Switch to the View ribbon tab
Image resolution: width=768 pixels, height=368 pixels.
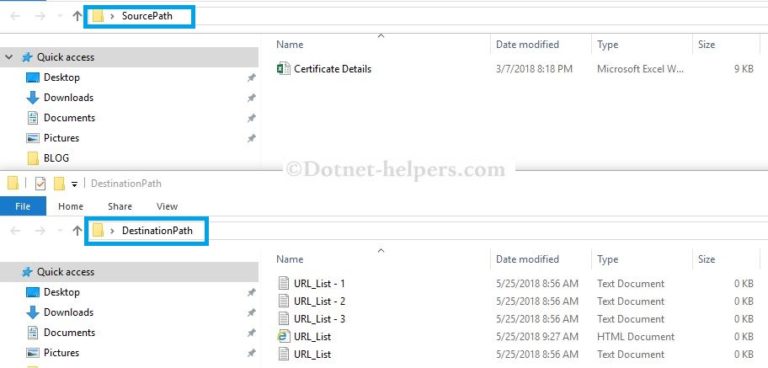coord(167,206)
